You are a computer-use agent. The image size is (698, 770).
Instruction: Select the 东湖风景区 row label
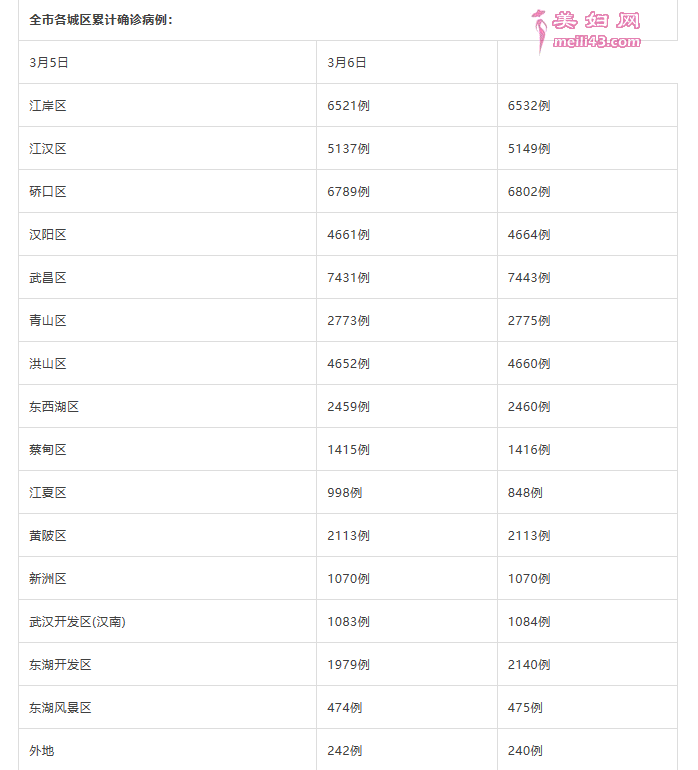click(60, 708)
